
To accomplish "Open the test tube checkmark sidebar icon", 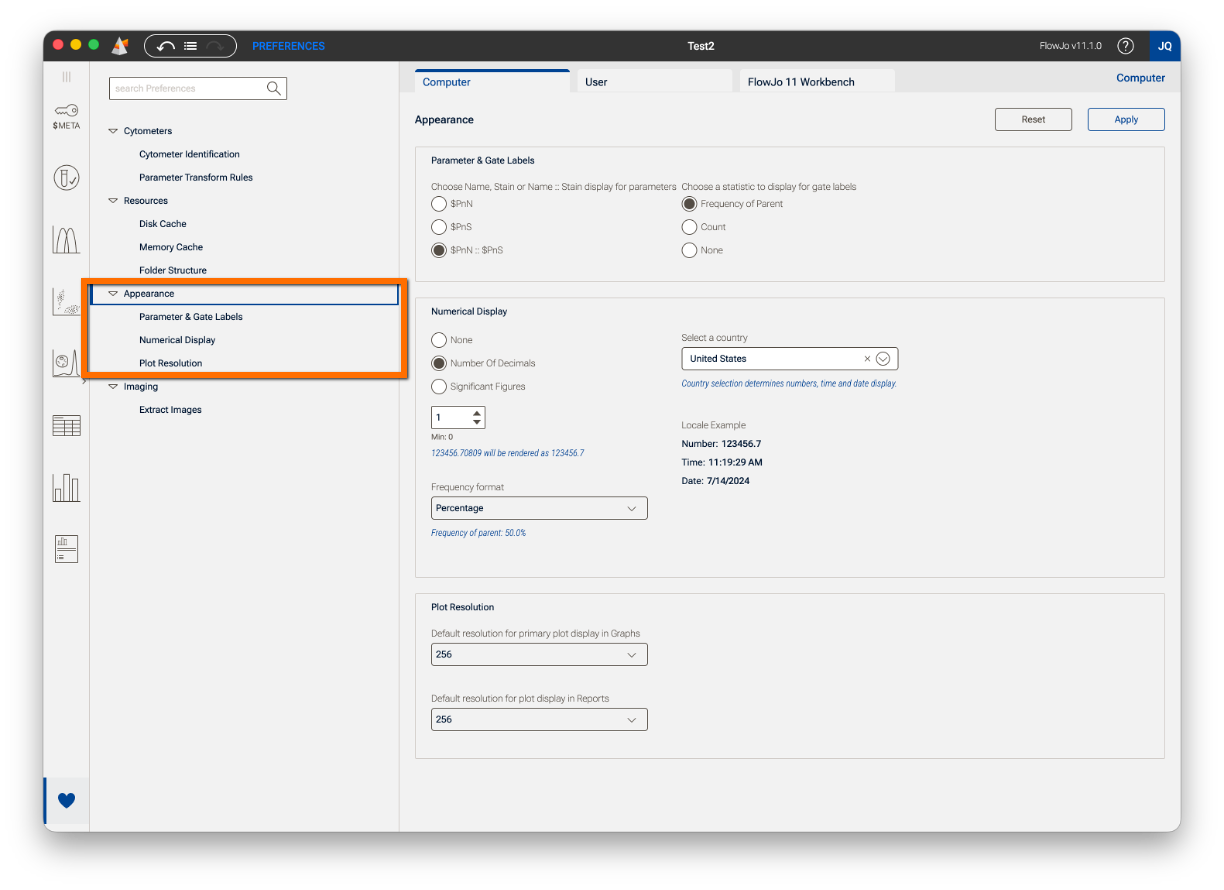I will tap(66, 178).
